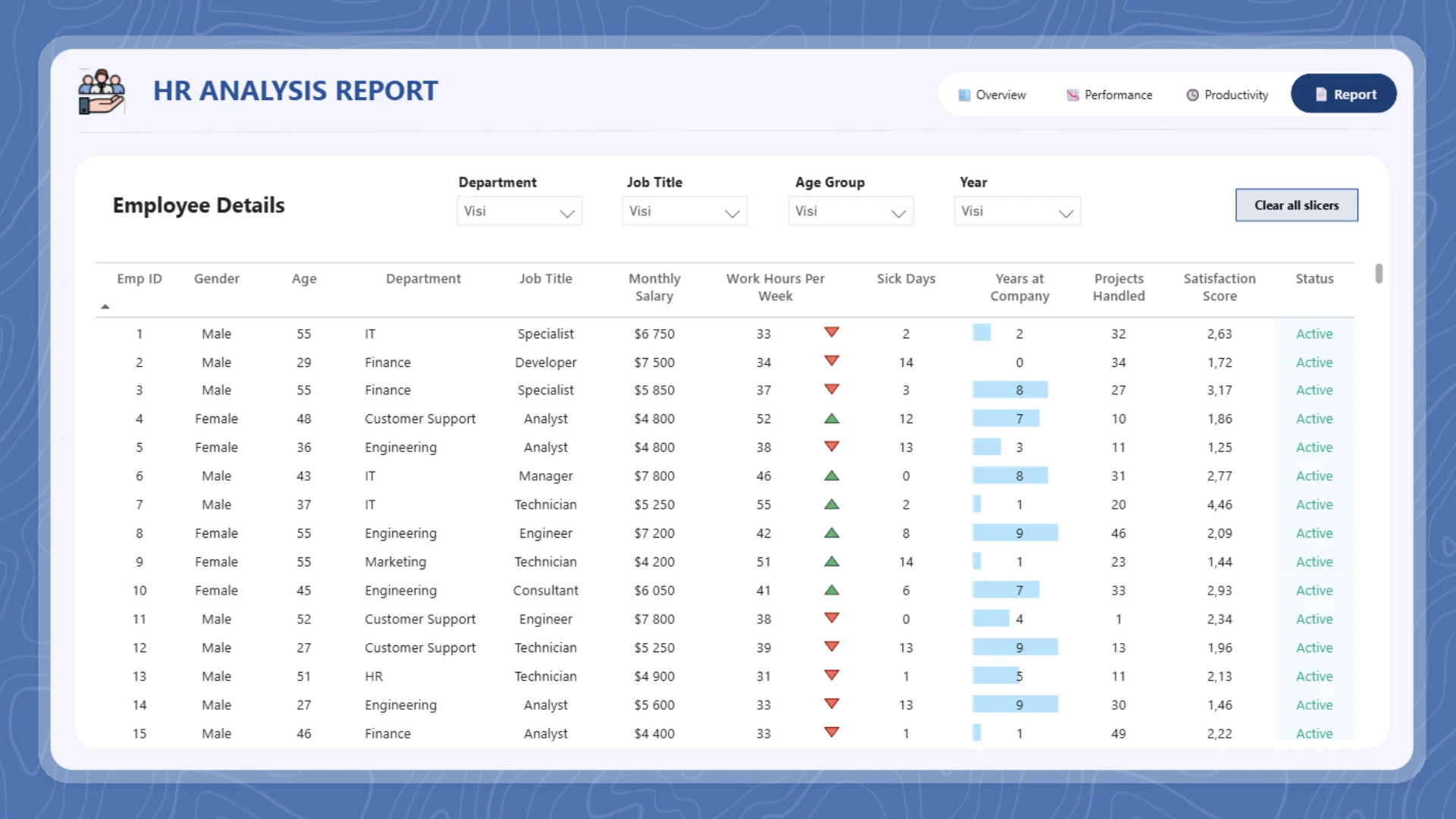
Task: Switch to the Performance tab
Action: pyautogui.click(x=1109, y=94)
